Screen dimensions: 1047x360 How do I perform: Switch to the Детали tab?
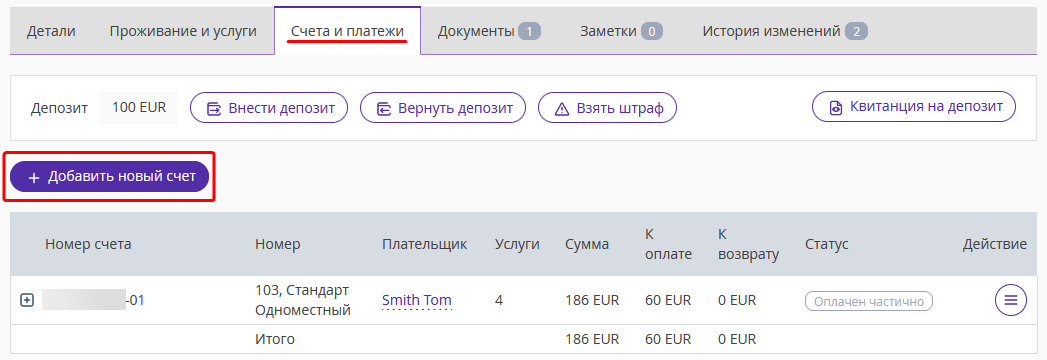click(x=51, y=31)
